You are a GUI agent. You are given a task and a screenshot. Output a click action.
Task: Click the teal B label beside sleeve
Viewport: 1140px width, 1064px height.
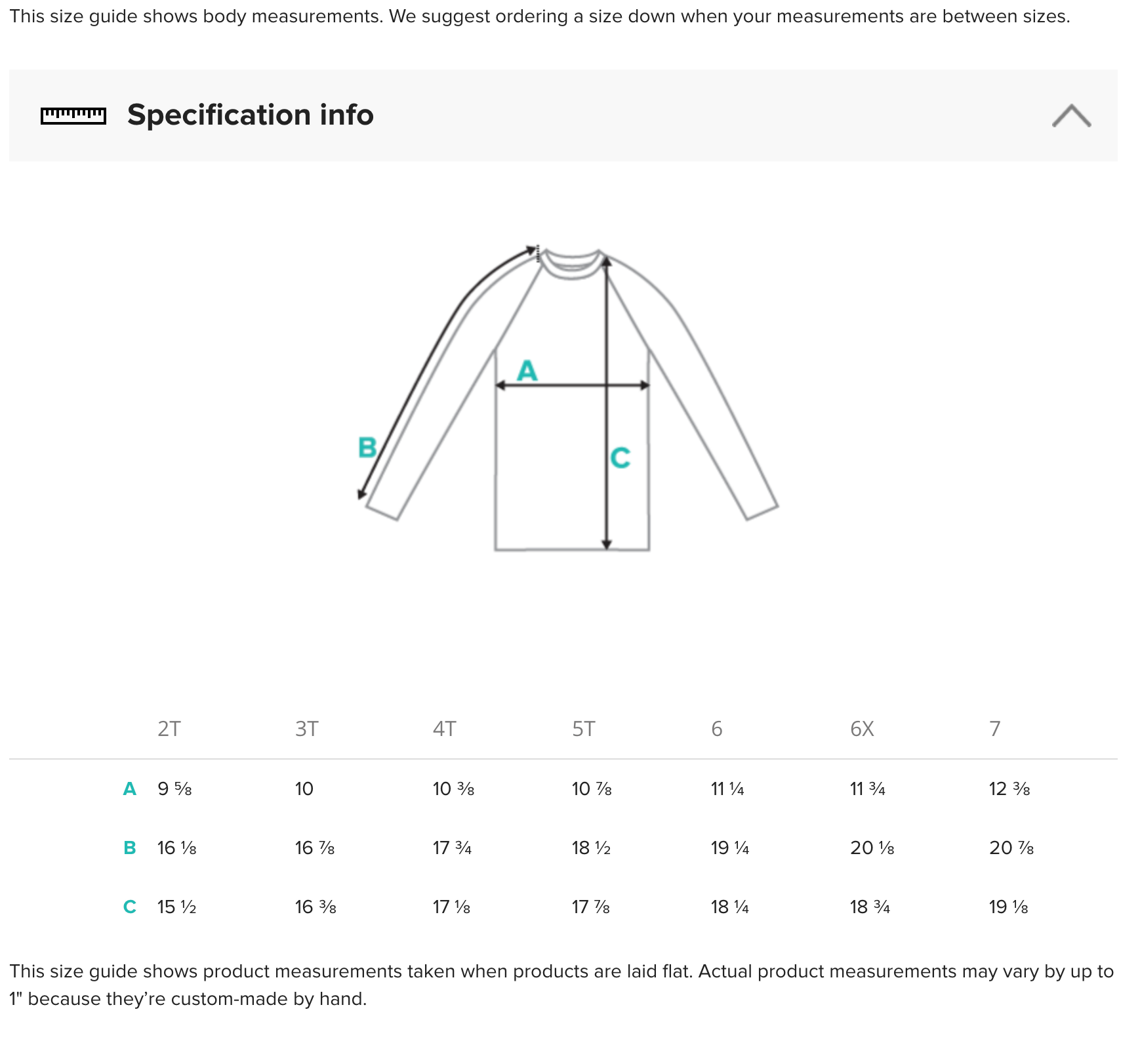tap(367, 447)
